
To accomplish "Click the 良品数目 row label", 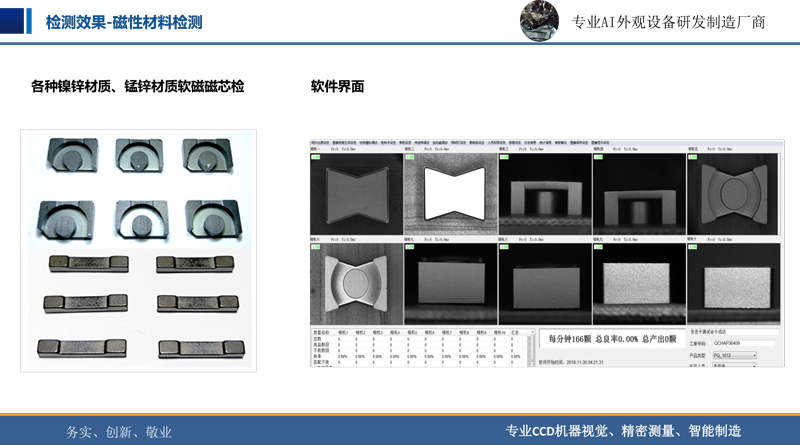I will [321, 345].
